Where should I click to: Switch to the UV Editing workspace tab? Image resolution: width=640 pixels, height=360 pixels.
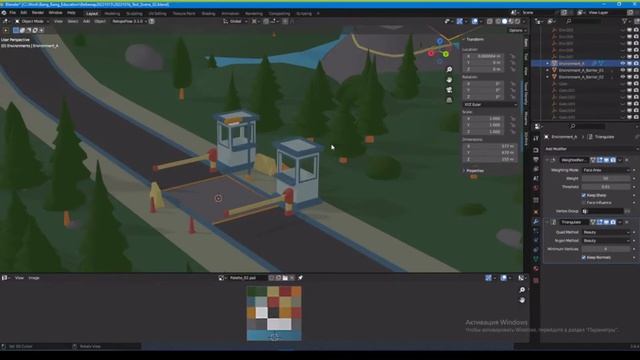[x=158, y=13]
